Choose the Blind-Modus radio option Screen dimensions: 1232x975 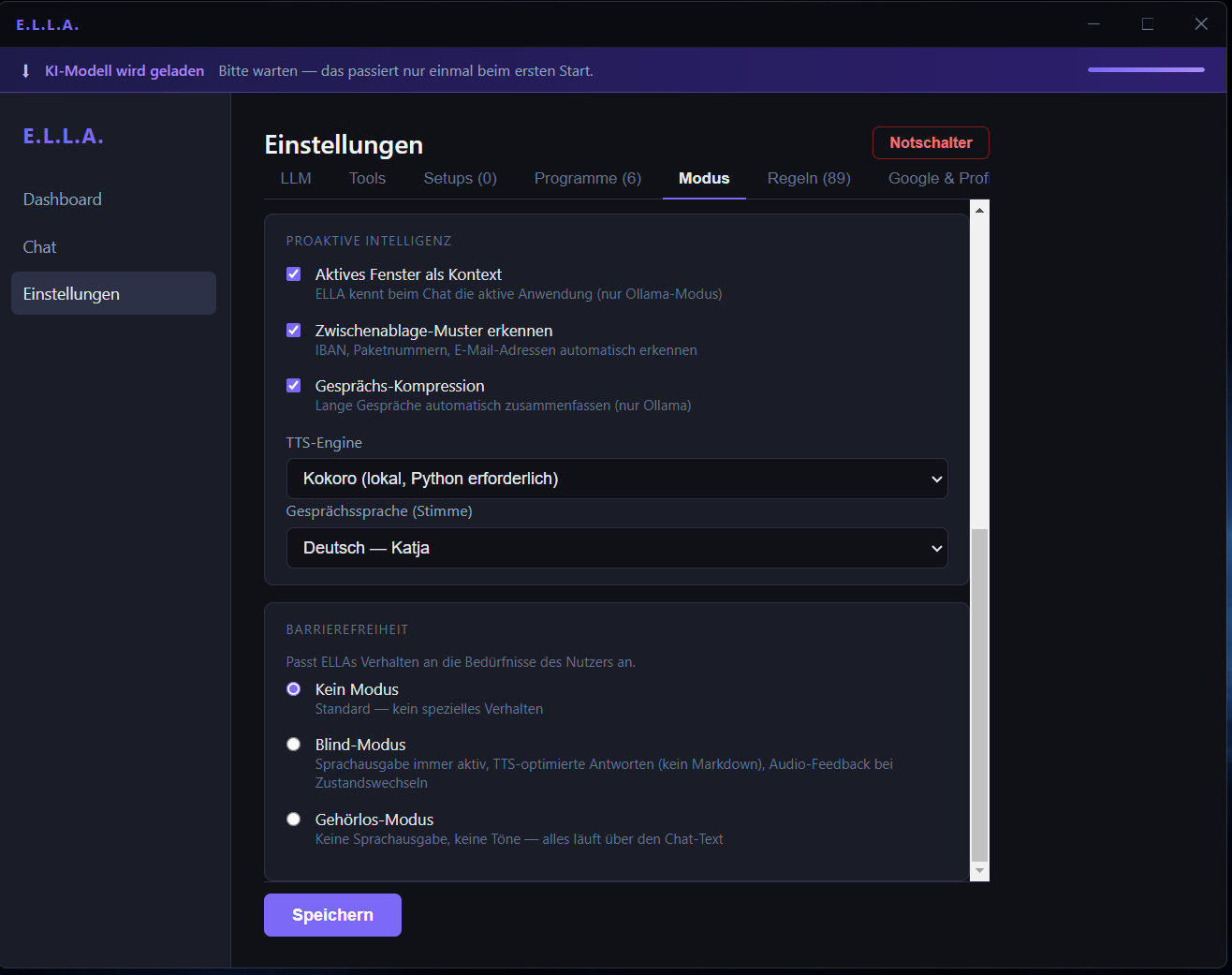click(294, 745)
